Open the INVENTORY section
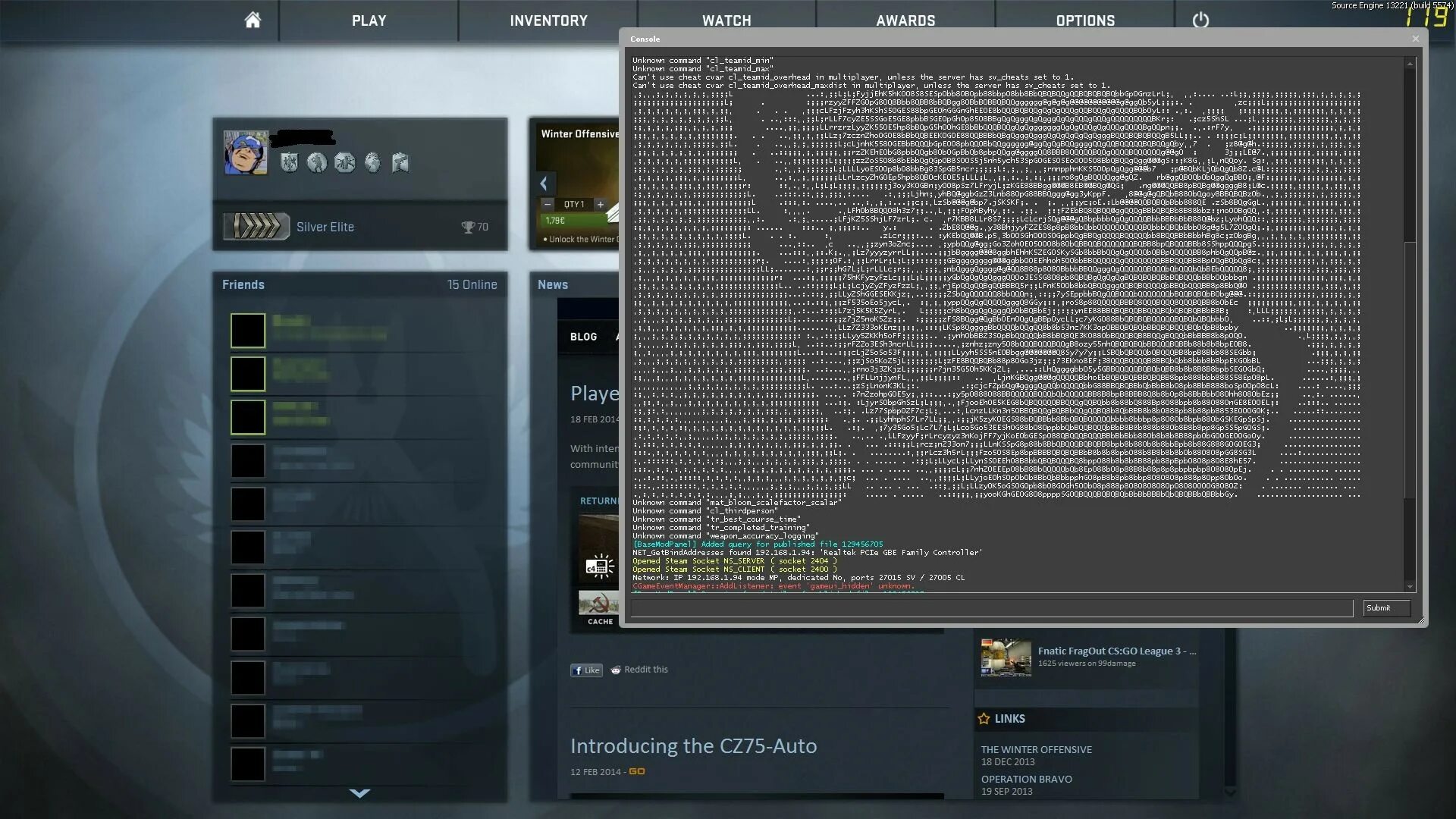This screenshot has height=819, width=1456. (548, 20)
